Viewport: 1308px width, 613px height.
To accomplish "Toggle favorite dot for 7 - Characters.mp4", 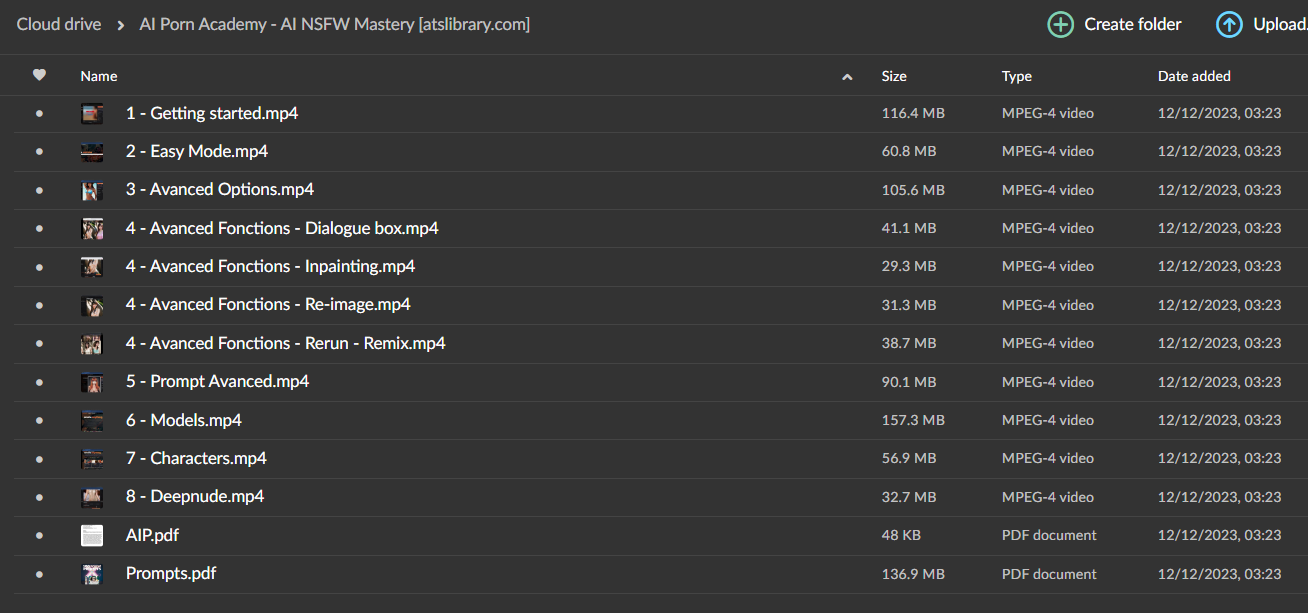I will pyautogui.click(x=39, y=459).
